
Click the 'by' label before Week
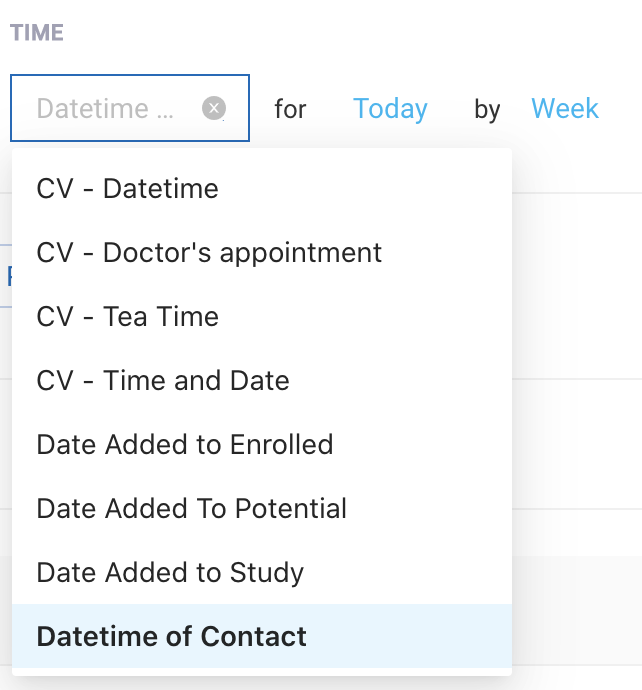click(x=487, y=108)
